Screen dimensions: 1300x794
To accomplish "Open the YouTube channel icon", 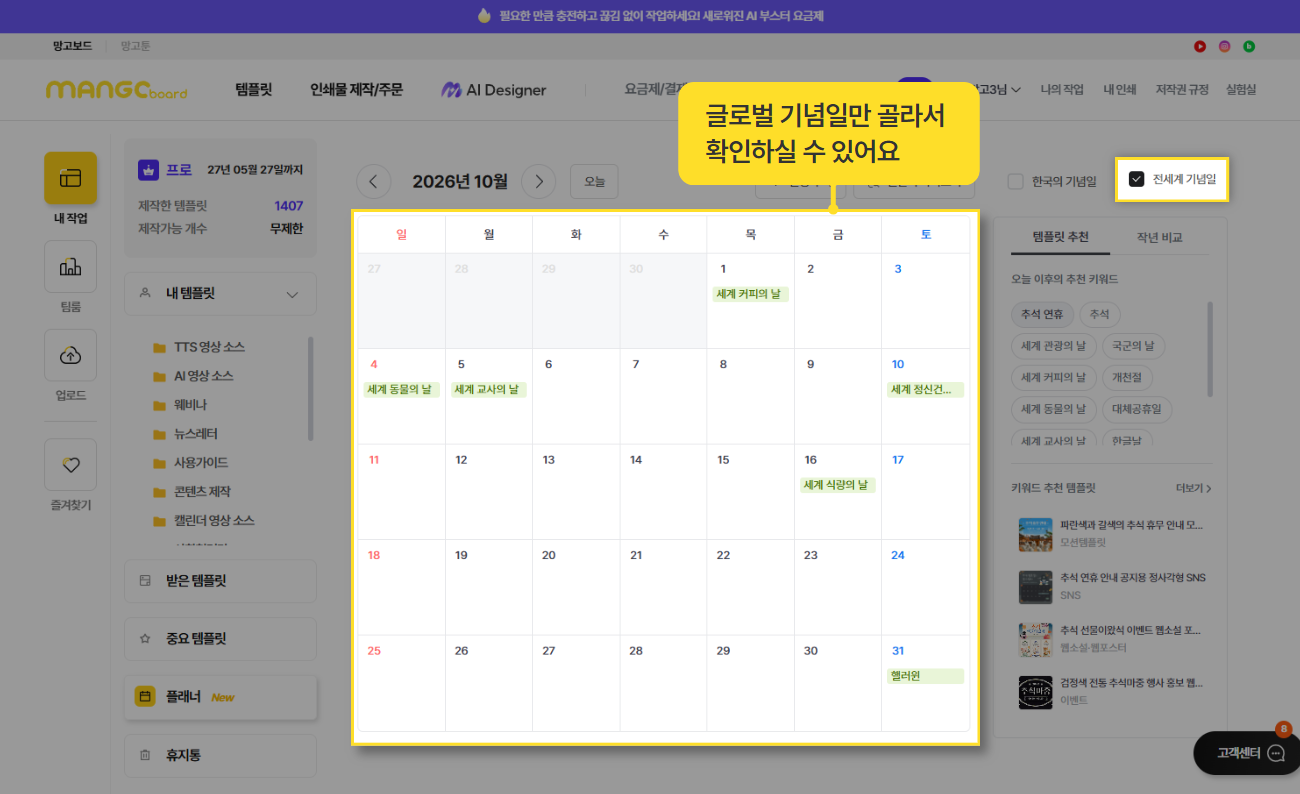I will 1200,46.
